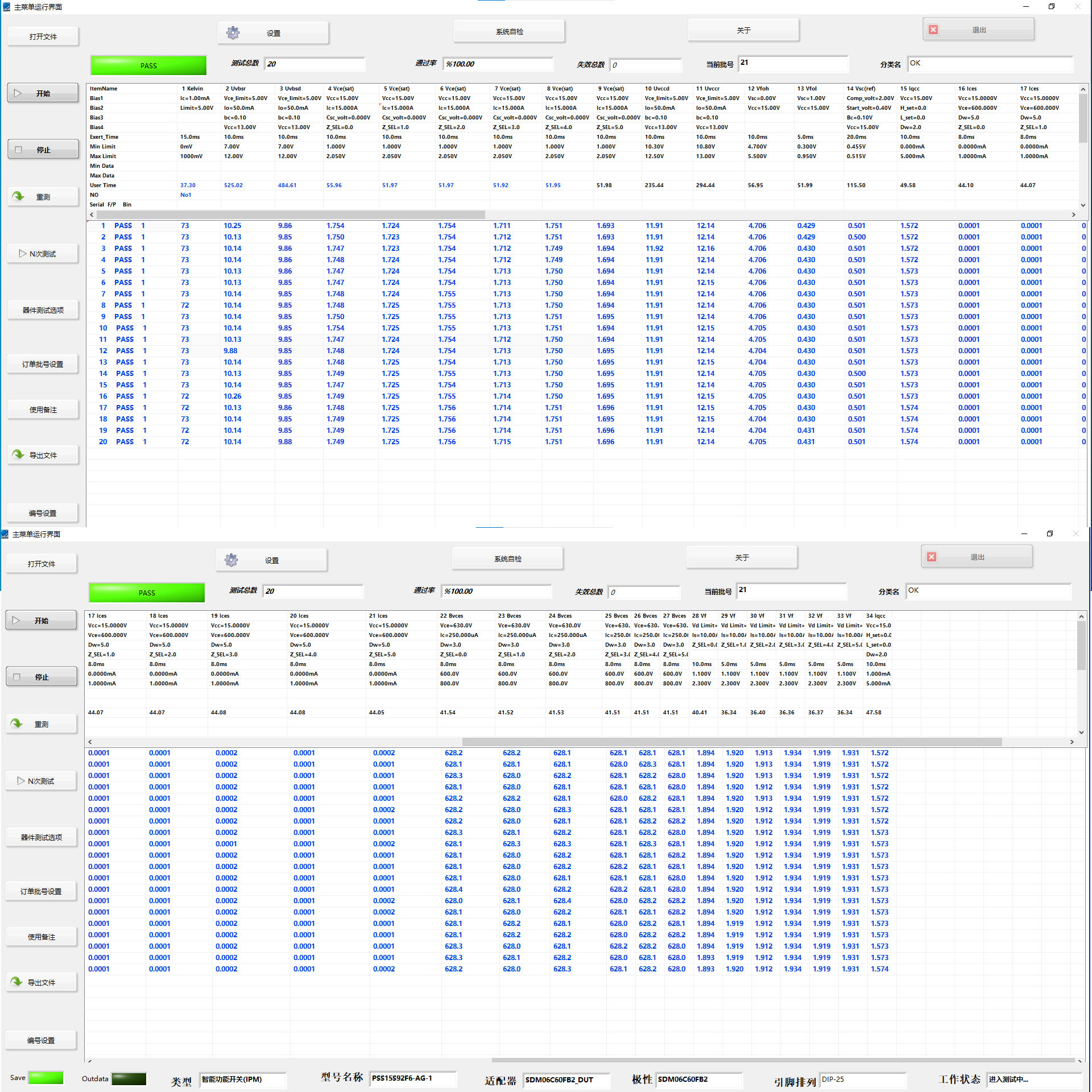
Task: Click the gear icon on lower 设置 button
Action: (x=231, y=560)
